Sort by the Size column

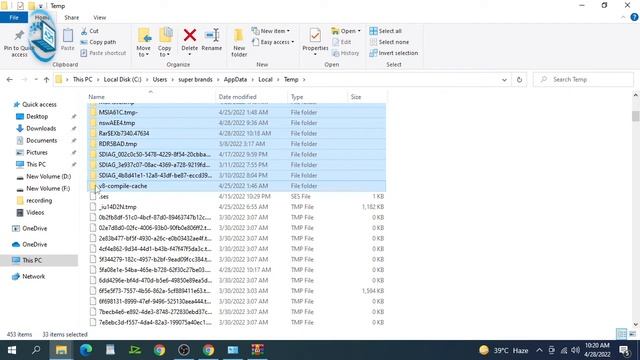tap(366, 97)
